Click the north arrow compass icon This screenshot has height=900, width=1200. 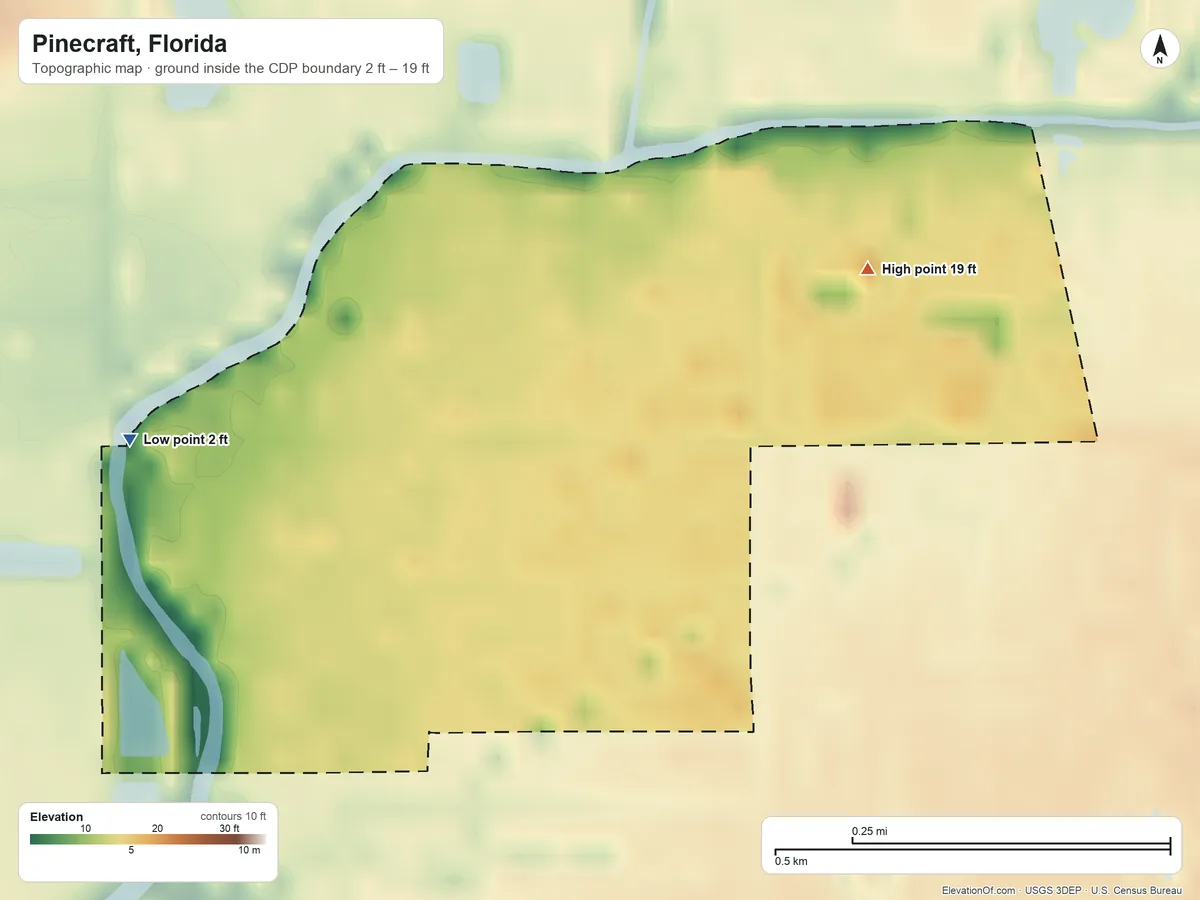(1159, 49)
